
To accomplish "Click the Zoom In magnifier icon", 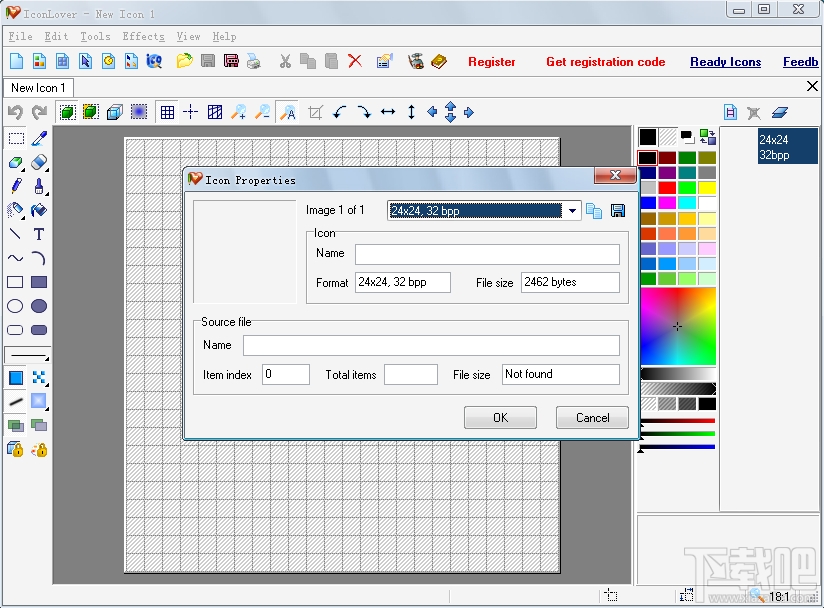I will (x=239, y=113).
